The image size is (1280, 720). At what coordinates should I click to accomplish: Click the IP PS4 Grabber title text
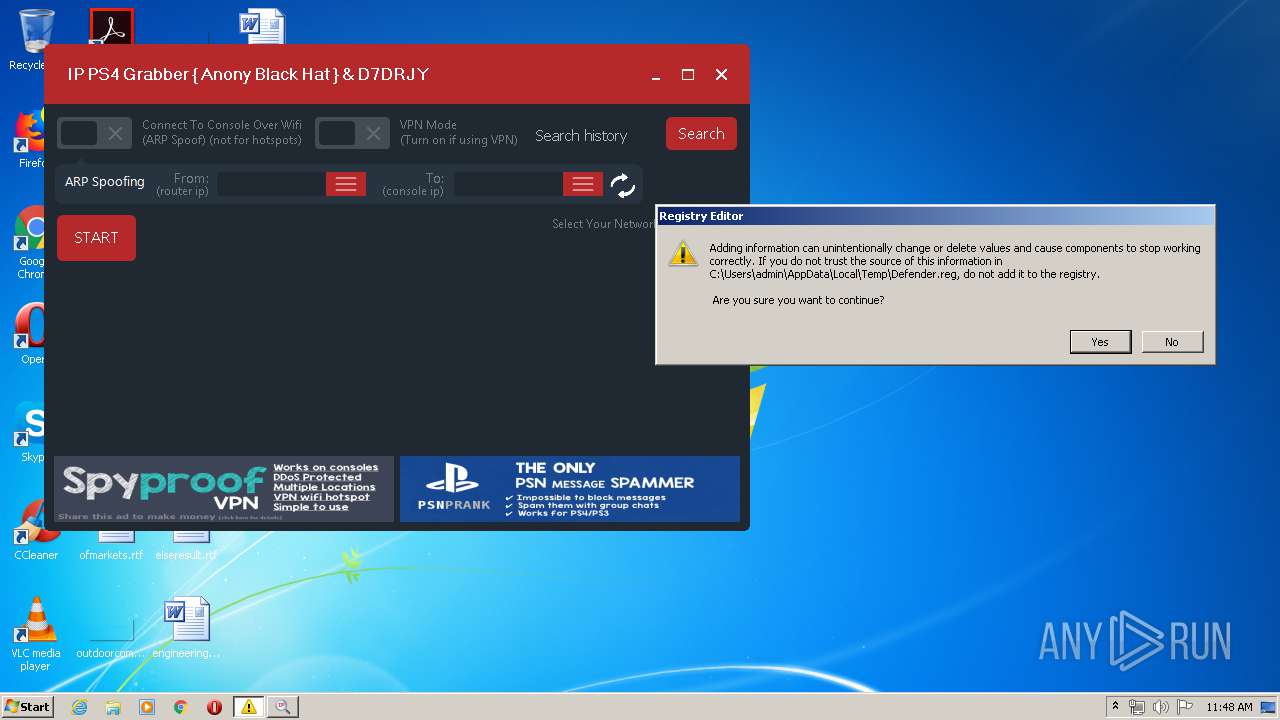click(248, 75)
